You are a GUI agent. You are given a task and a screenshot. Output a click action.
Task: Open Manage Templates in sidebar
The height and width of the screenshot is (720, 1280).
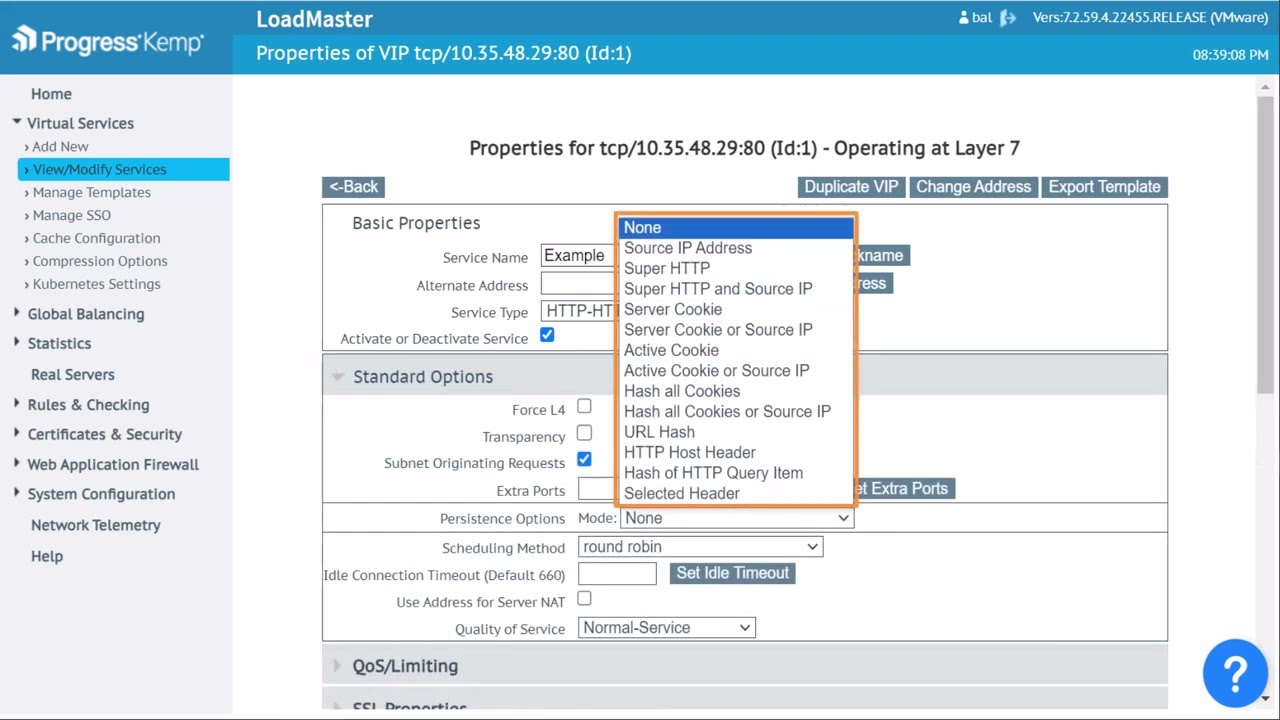(x=91, y=192)
